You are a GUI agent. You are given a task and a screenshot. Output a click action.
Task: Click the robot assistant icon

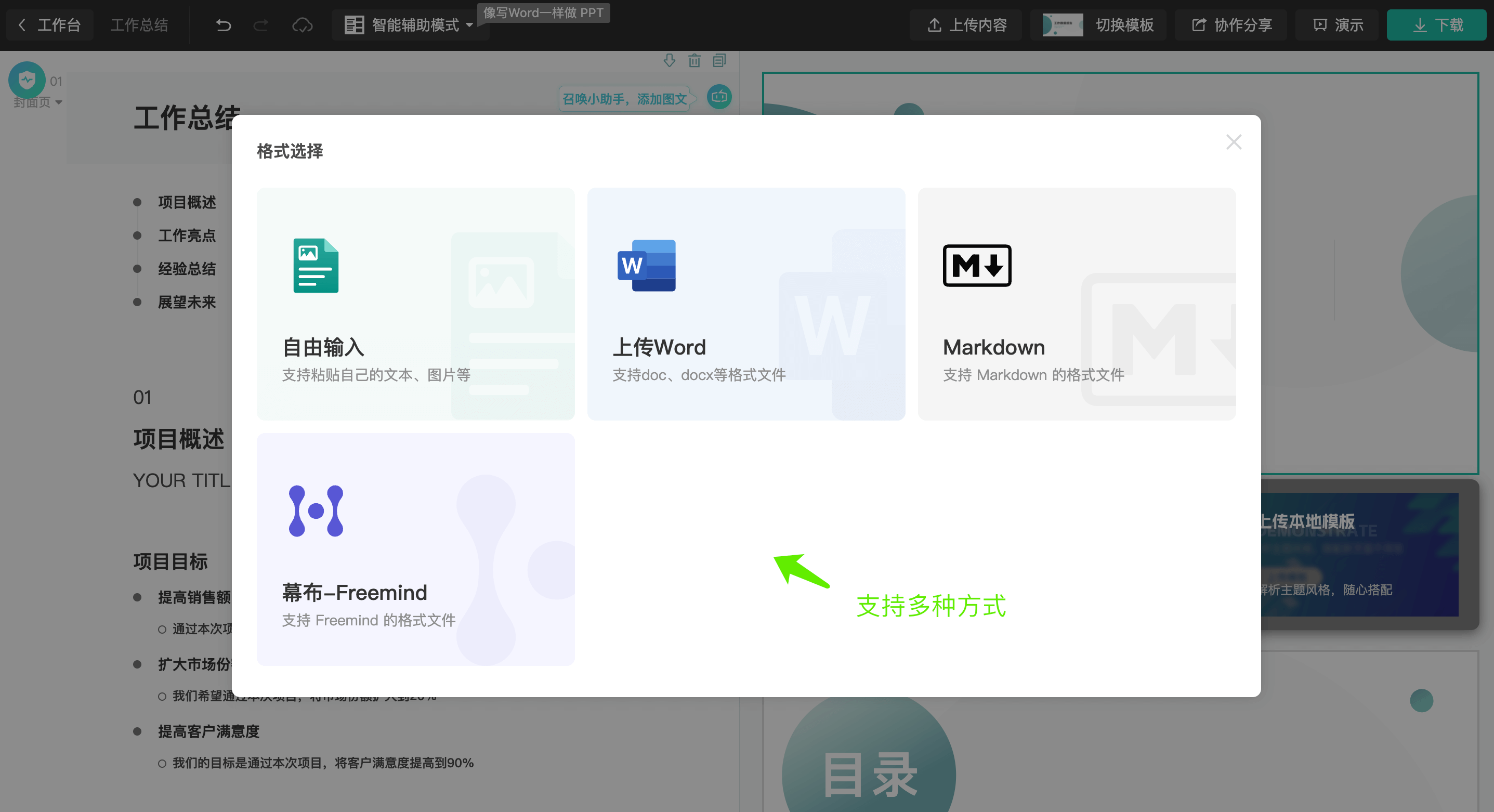click(x=719, y=97)
